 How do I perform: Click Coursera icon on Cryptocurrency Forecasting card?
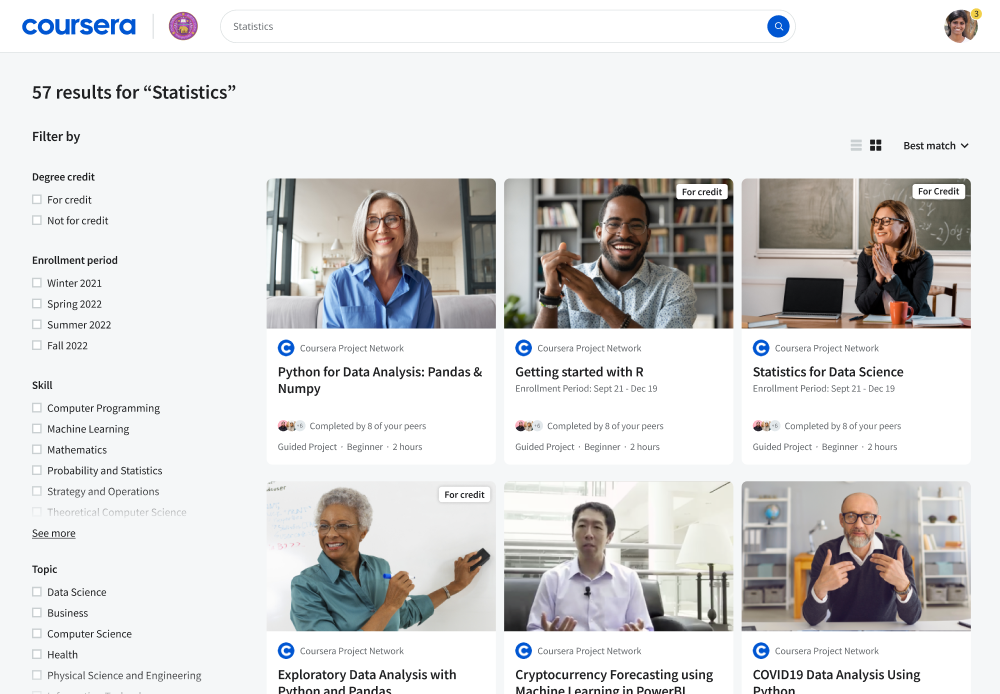tap(524, 651)
